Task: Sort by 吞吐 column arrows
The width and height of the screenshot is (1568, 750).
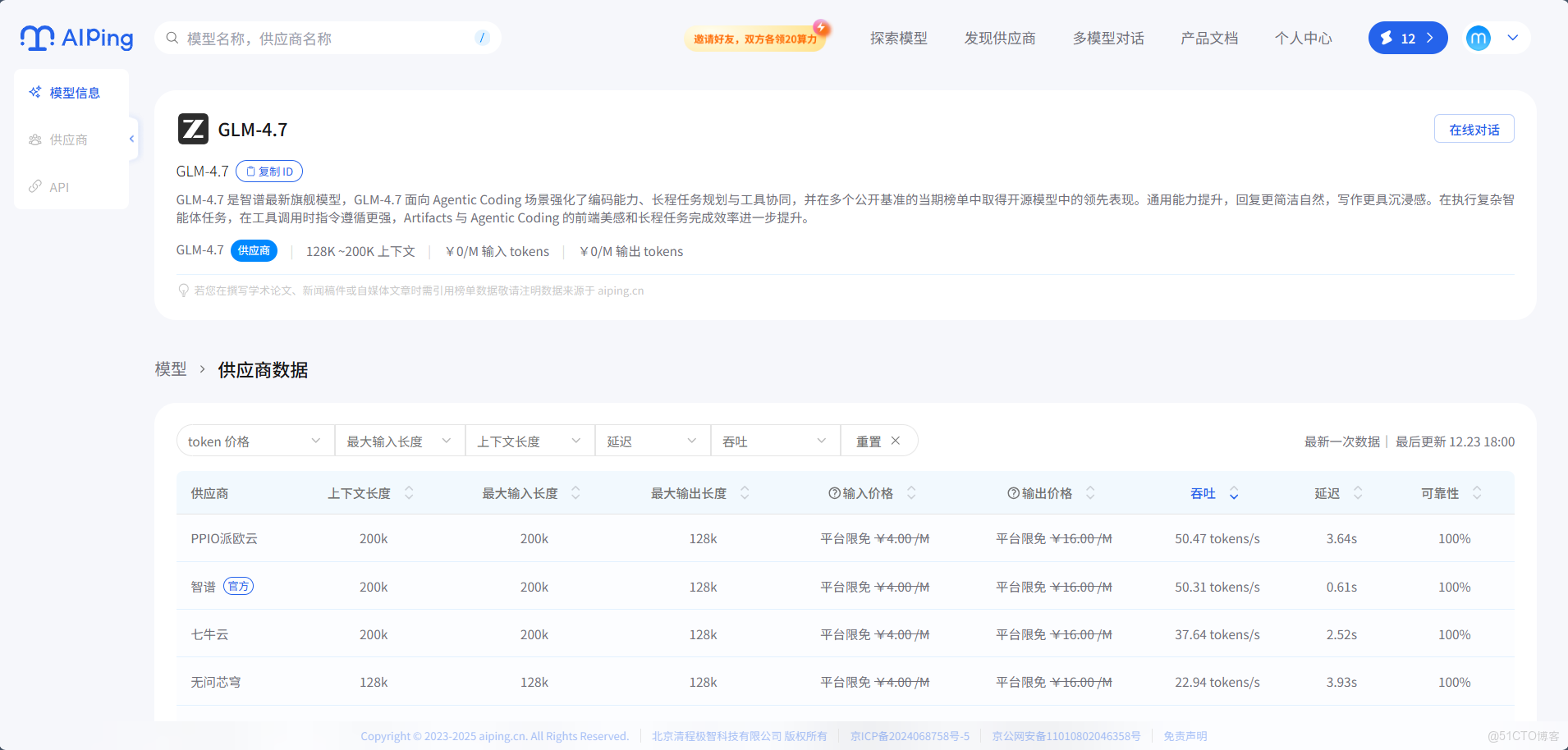Action: point(1234,493)
